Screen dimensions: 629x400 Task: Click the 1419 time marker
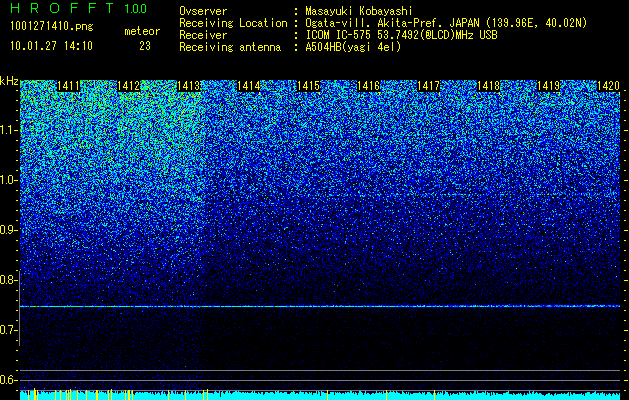click(548, 86)
